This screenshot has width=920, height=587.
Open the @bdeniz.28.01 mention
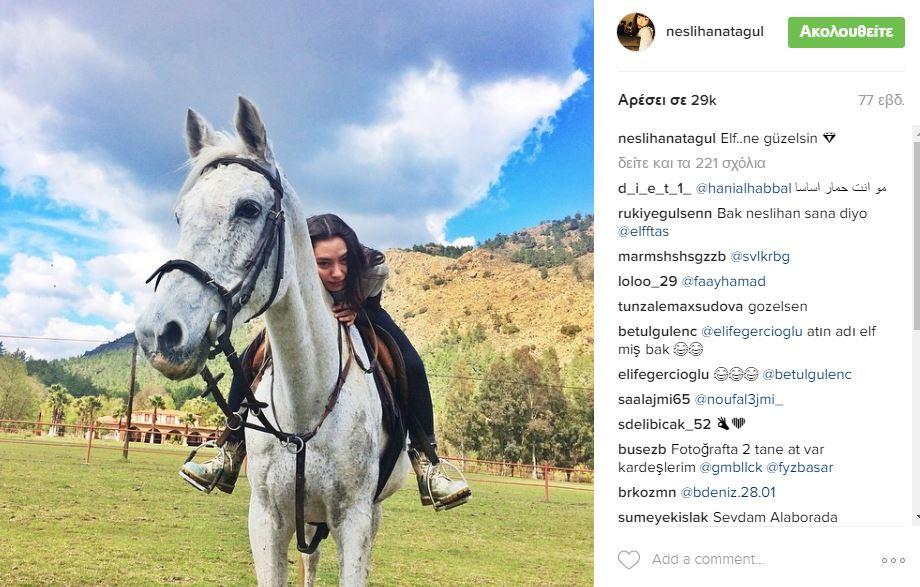(728, 492)
